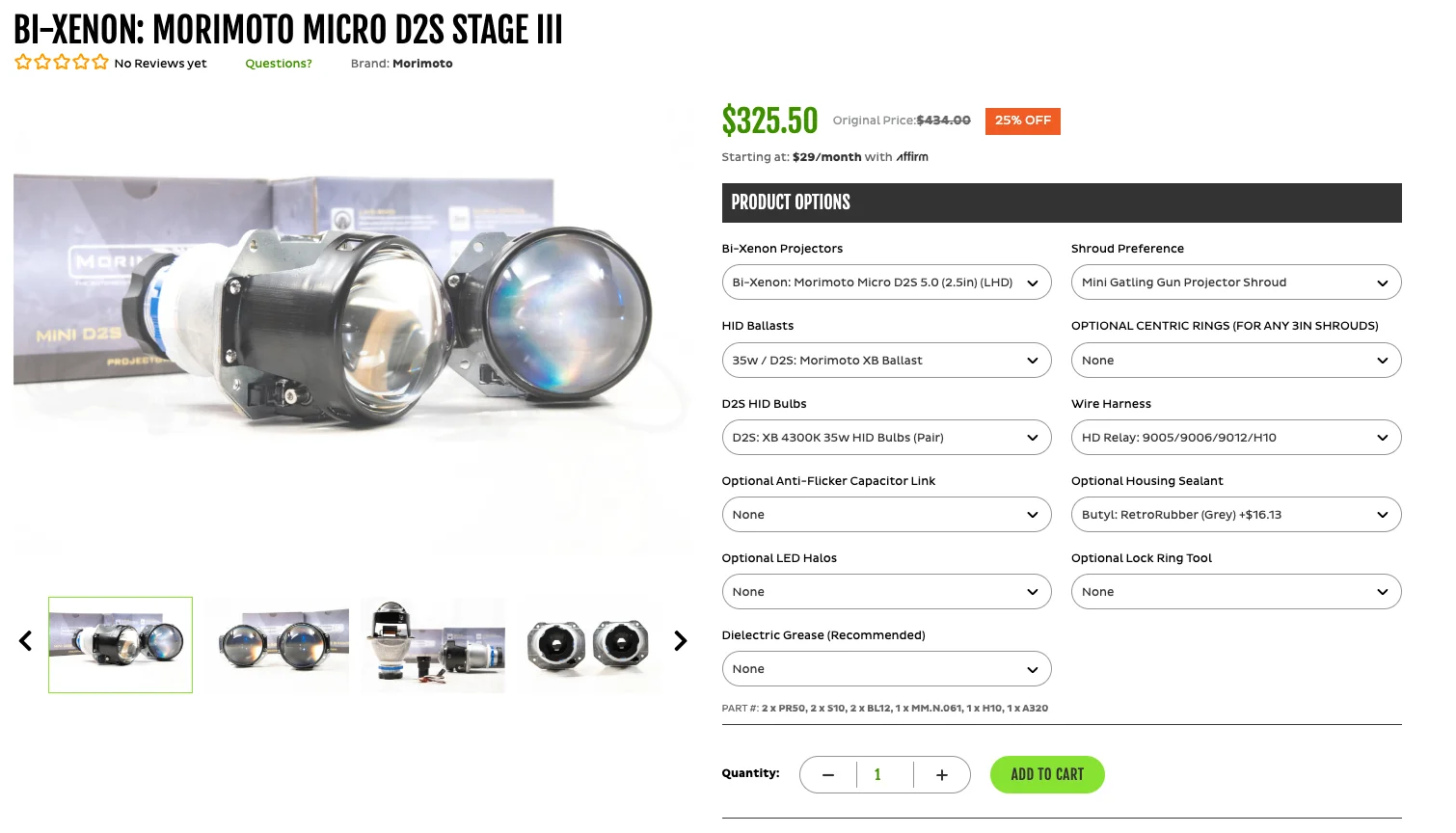Open the HID Ballasts dropdown
Viewport: 1456px width, 833px height.
pyautogui.click(x=886, y=361)
